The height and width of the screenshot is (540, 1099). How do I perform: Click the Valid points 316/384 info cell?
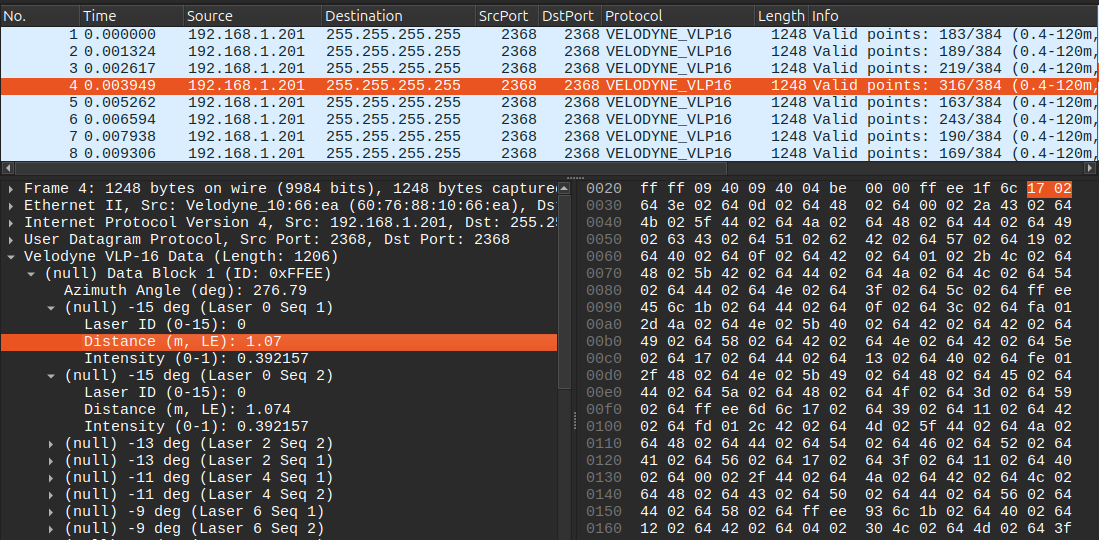[953, 86]
